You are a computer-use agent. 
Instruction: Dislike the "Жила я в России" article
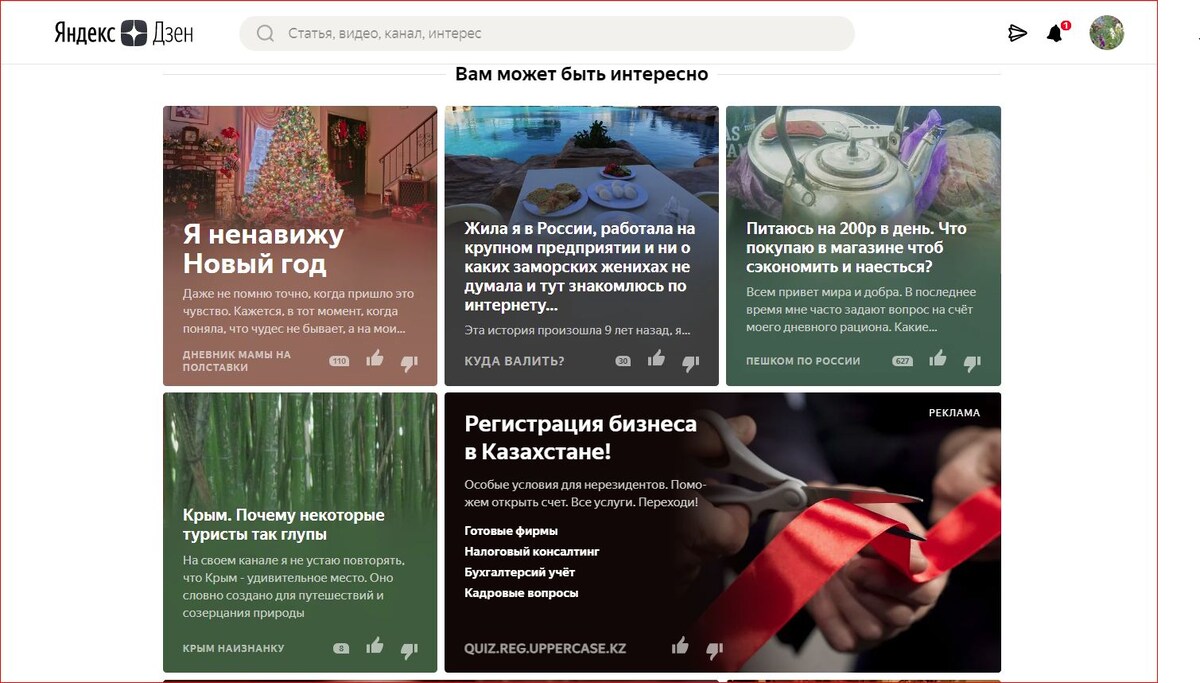click(x=690, y=362)
